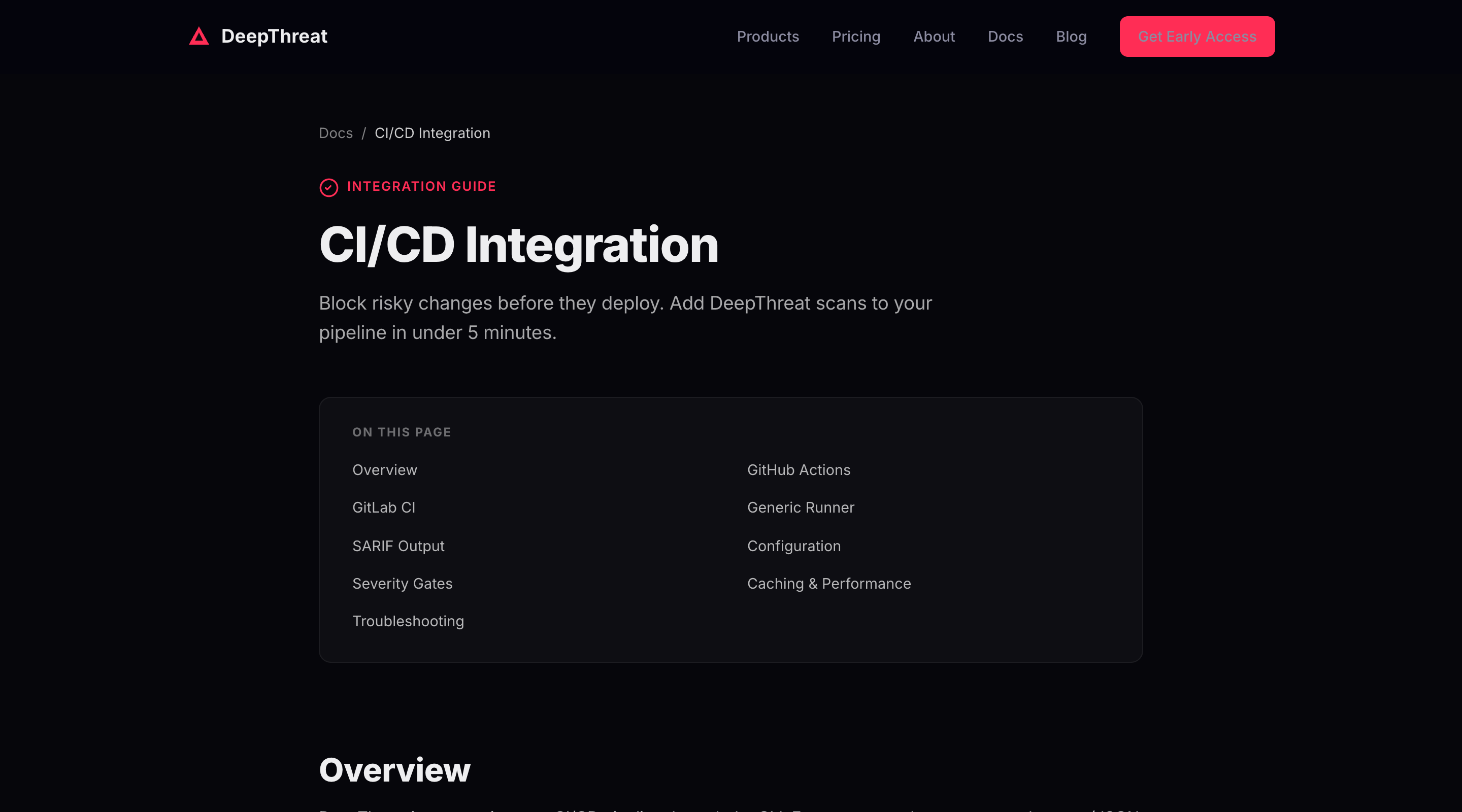The height and width of the screenshot is (812, 1462).
Task: Jump to Caching & Performance section
Action: tap(828, 583)
